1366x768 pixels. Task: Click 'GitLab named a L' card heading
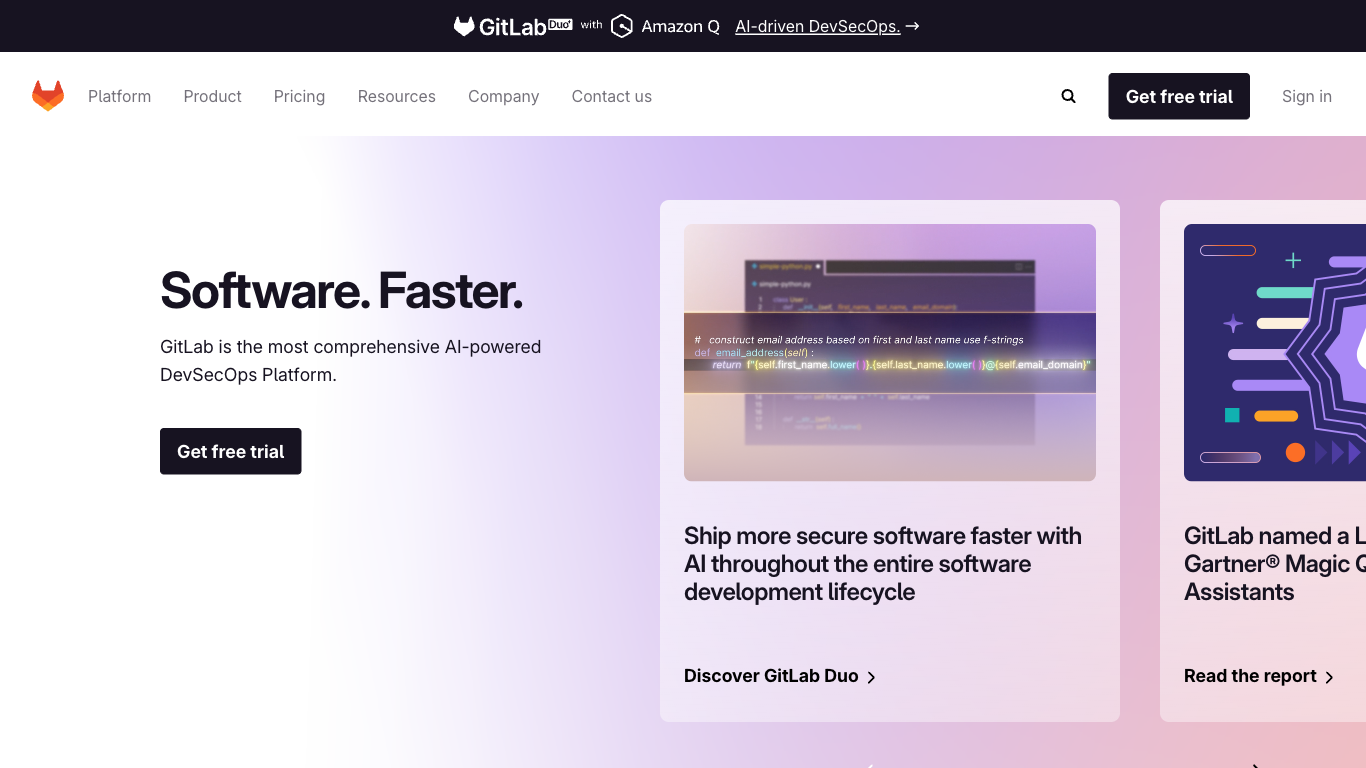(1275, 564)
